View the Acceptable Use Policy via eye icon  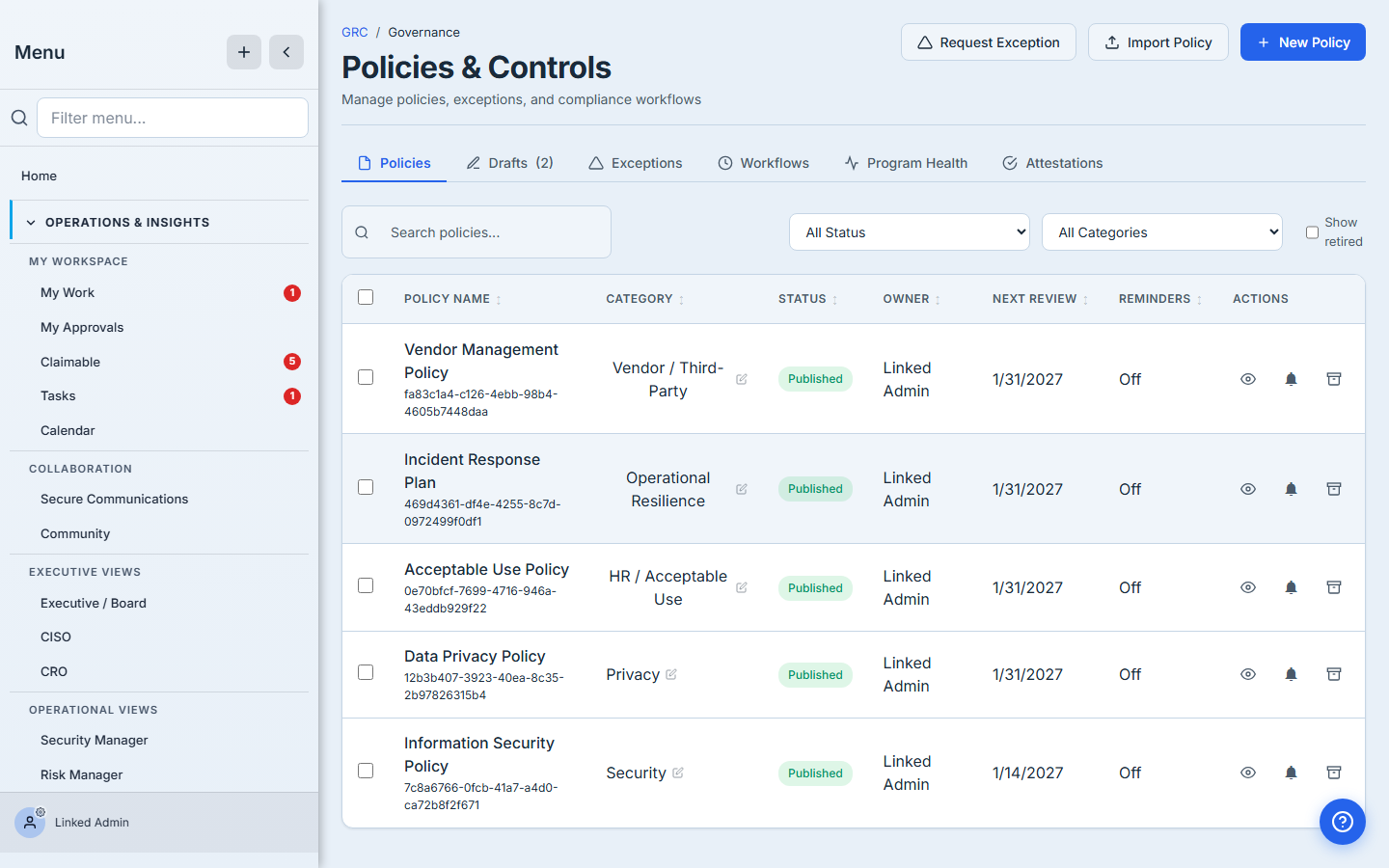pyautogui.click(x=1248, y=587)
